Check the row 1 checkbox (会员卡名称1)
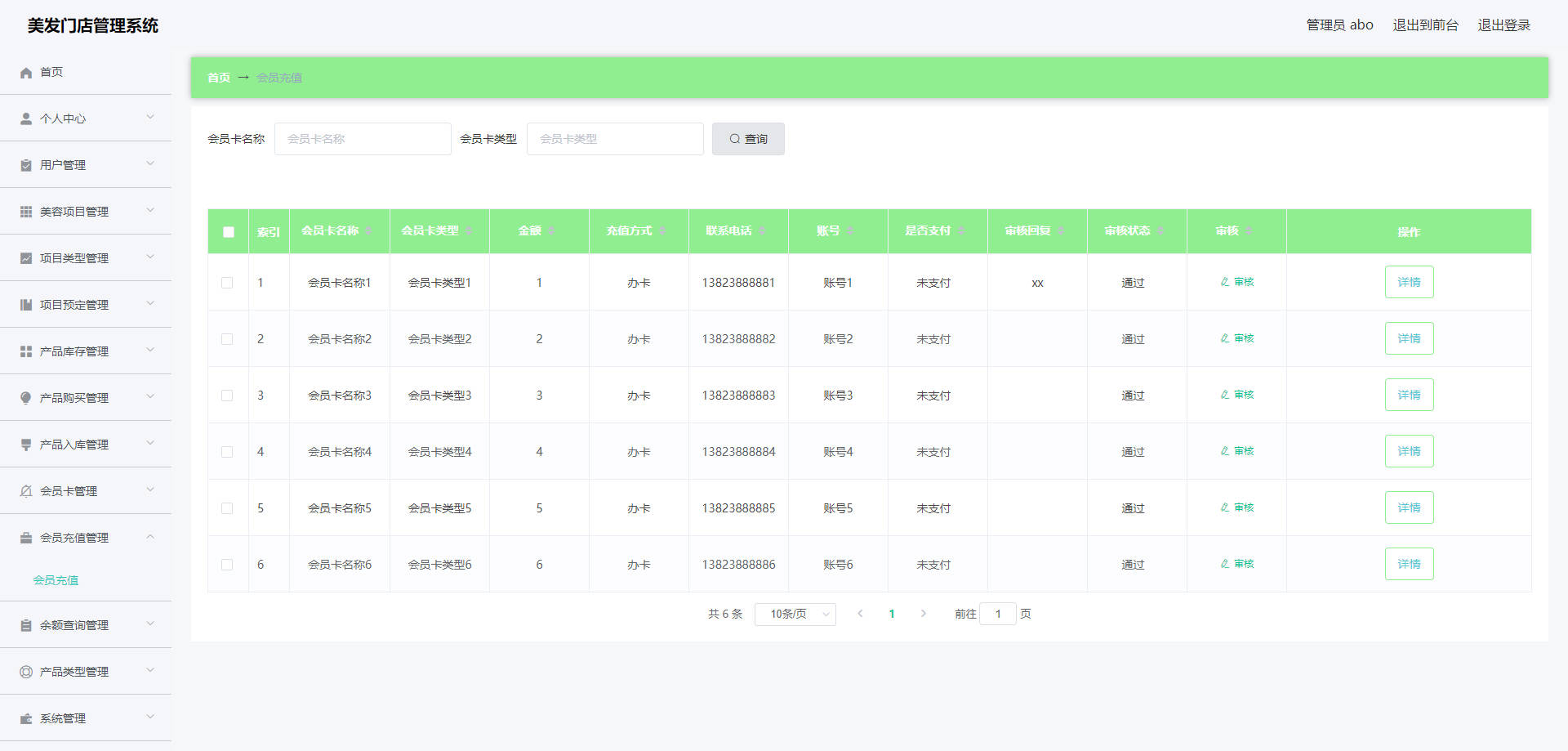The width and height of the screenshot is (1568, 751). 227,283
